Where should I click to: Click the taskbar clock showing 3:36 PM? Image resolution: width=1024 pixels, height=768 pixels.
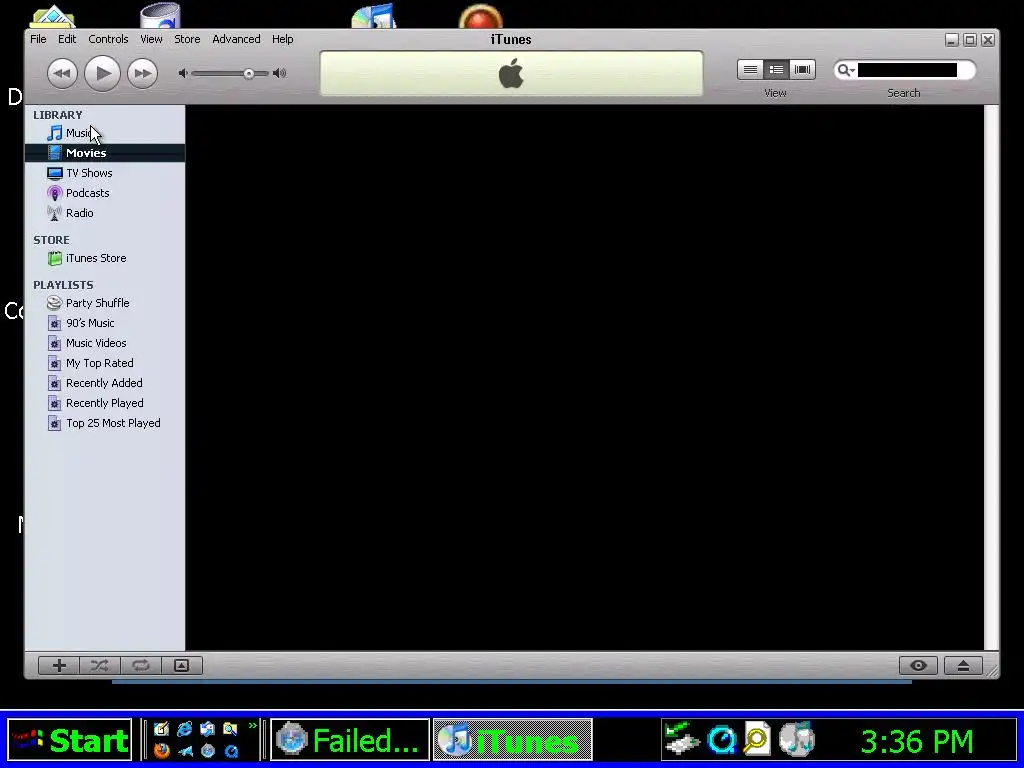click(917, 742)
